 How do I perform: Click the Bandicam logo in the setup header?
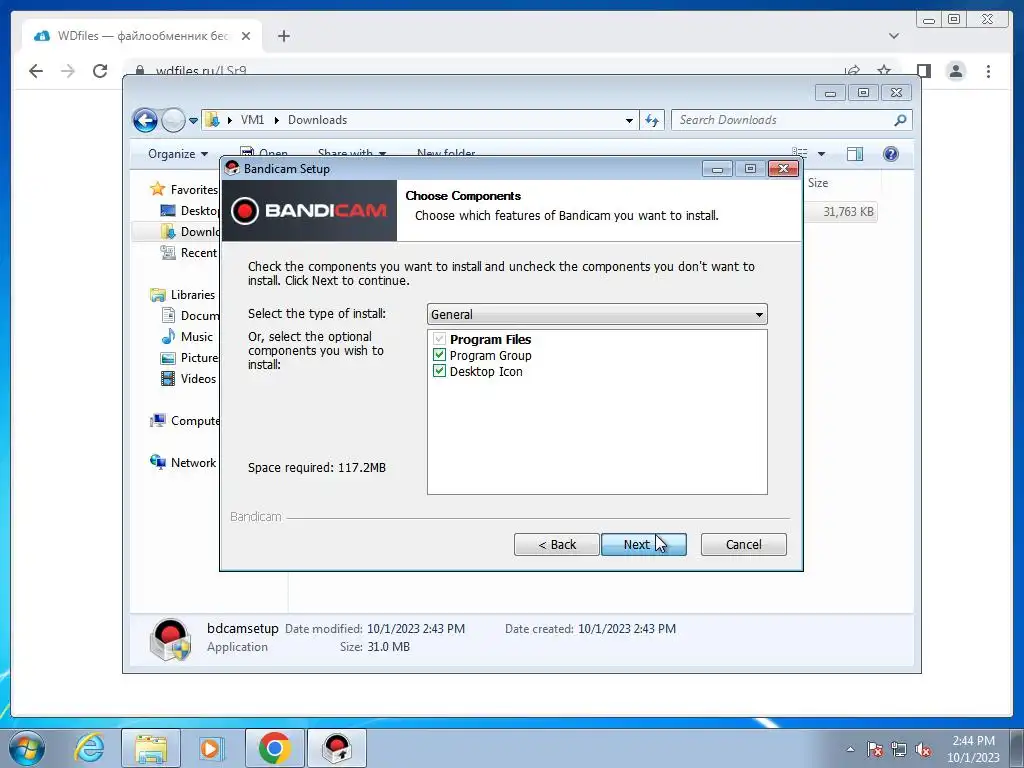[x=310, y=211]
